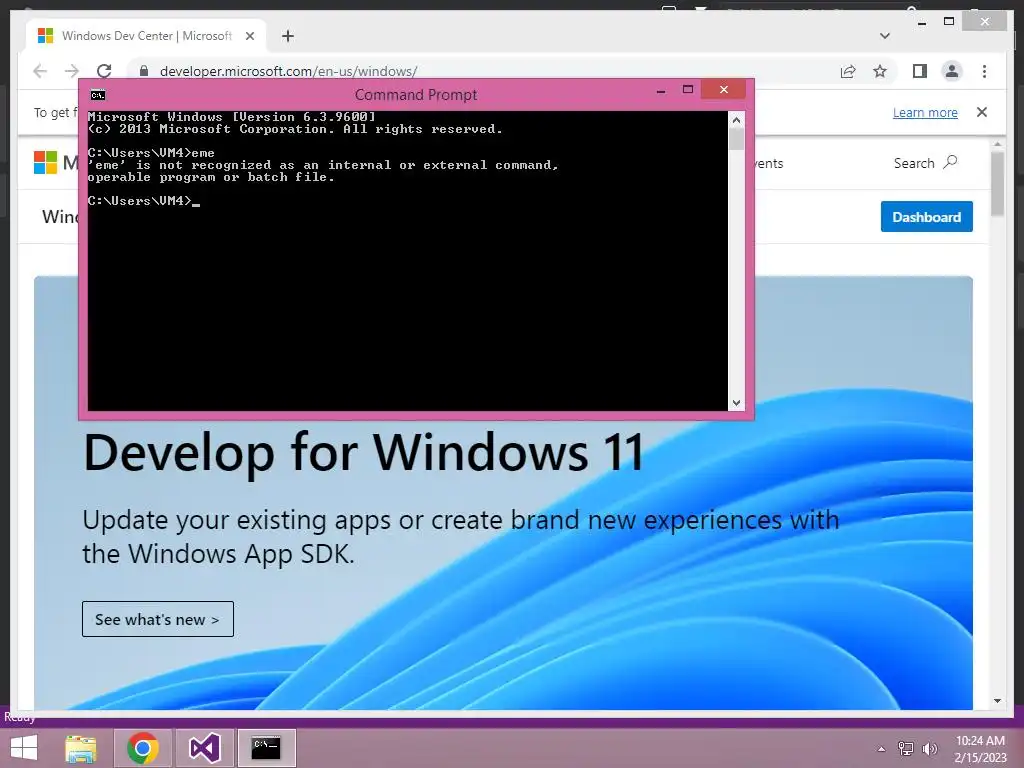Click the Develop for Windows 11 heading

pos(364,453)
